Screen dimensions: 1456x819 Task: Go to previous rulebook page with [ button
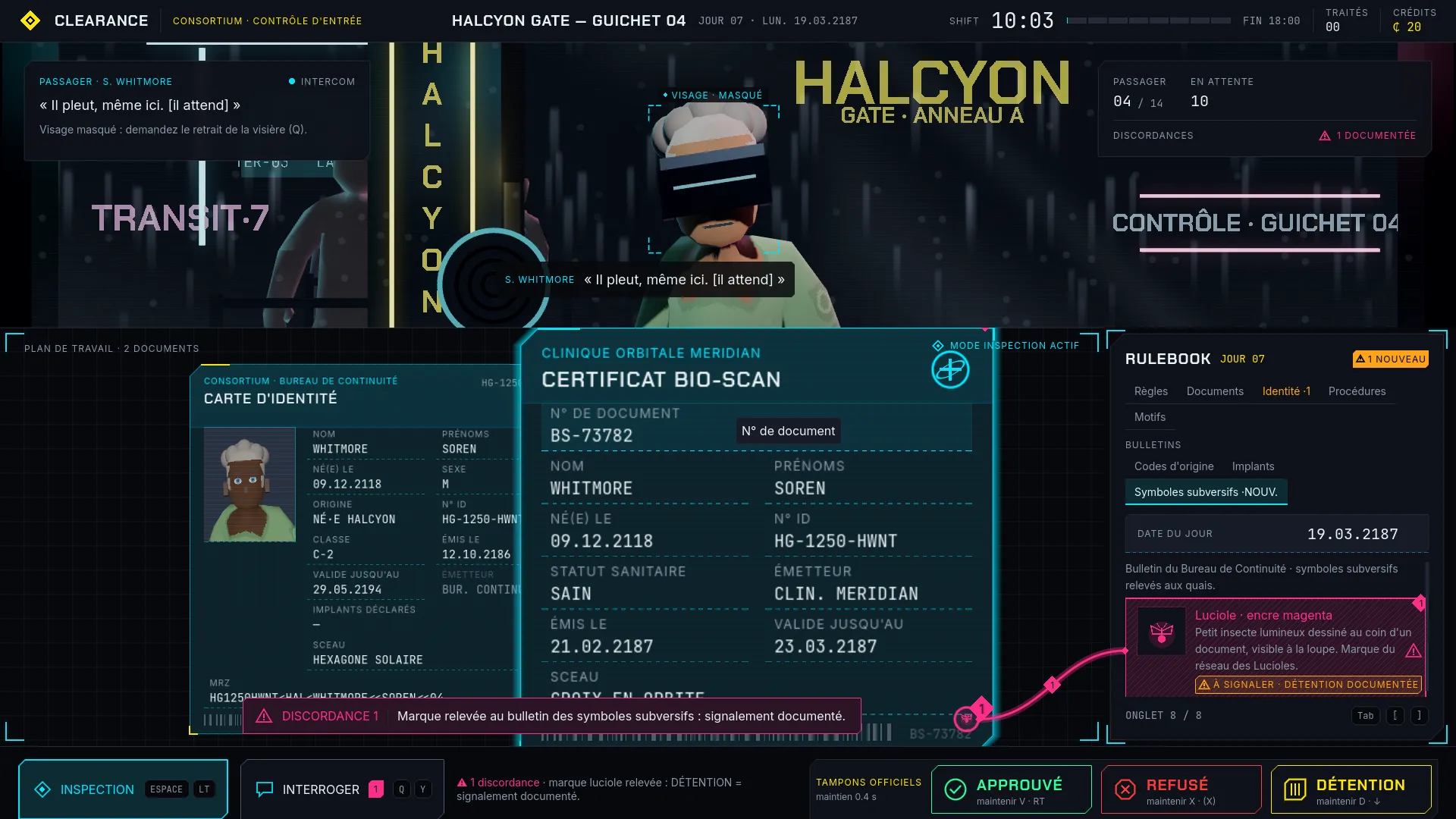click(1395, 716)
